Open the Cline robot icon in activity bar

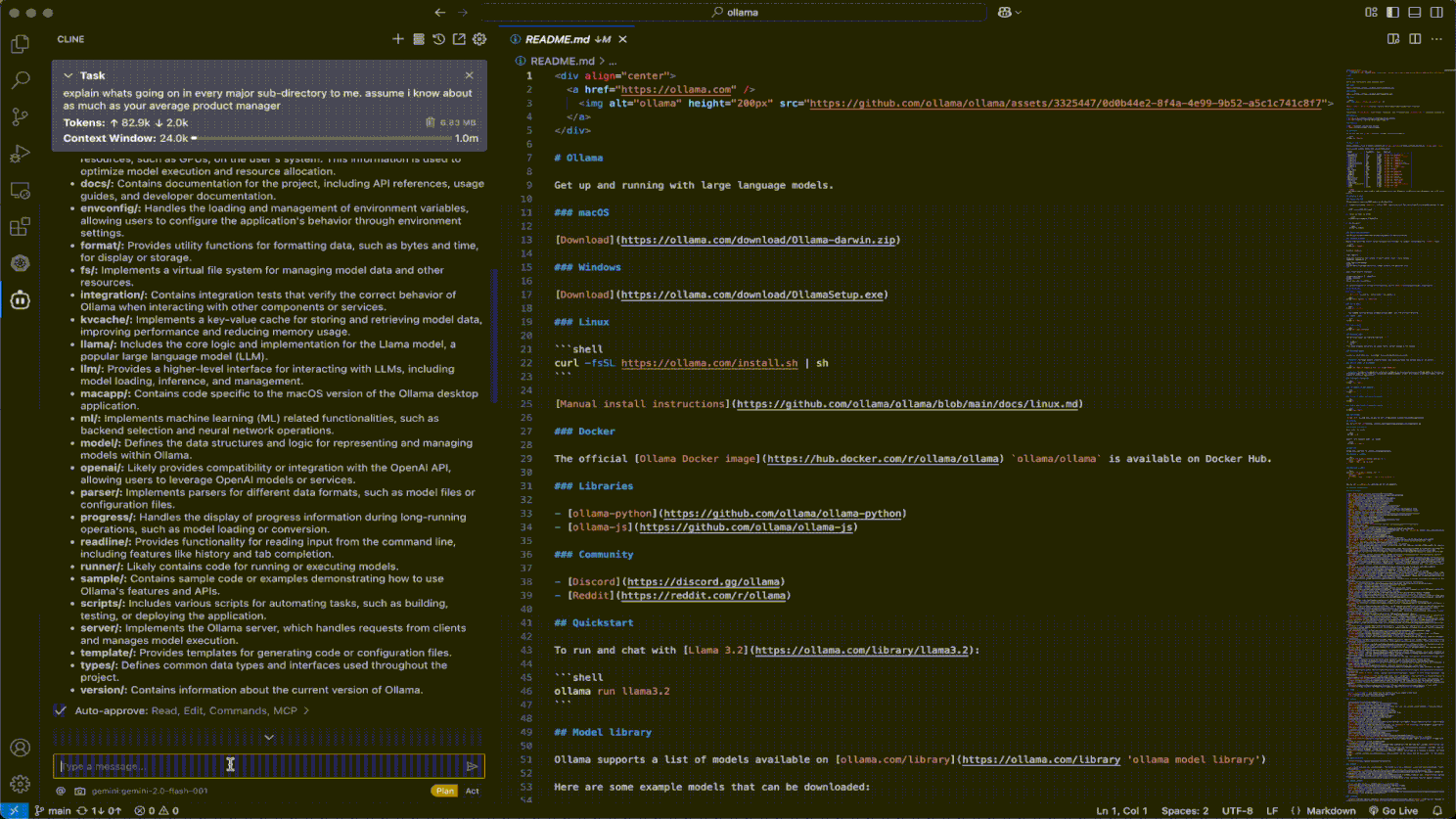pos(20,300)
